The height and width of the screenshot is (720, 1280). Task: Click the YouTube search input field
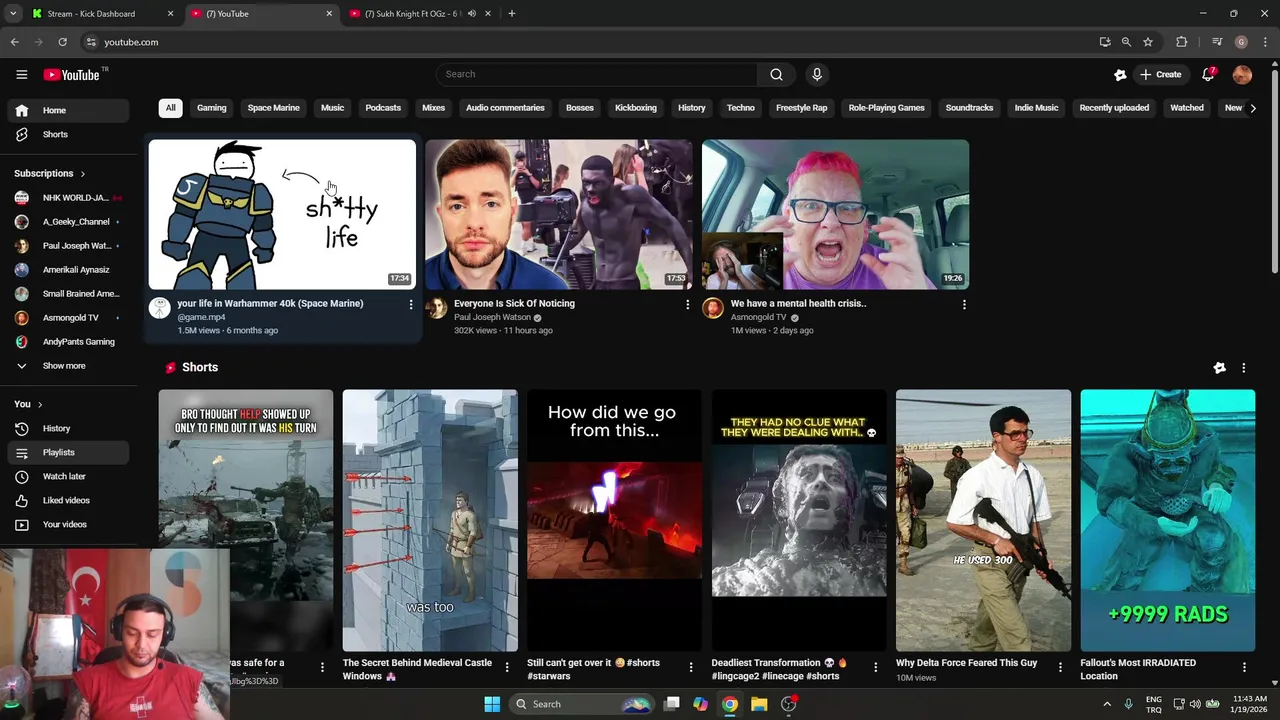pyautogui.click(x=596, y=74)
